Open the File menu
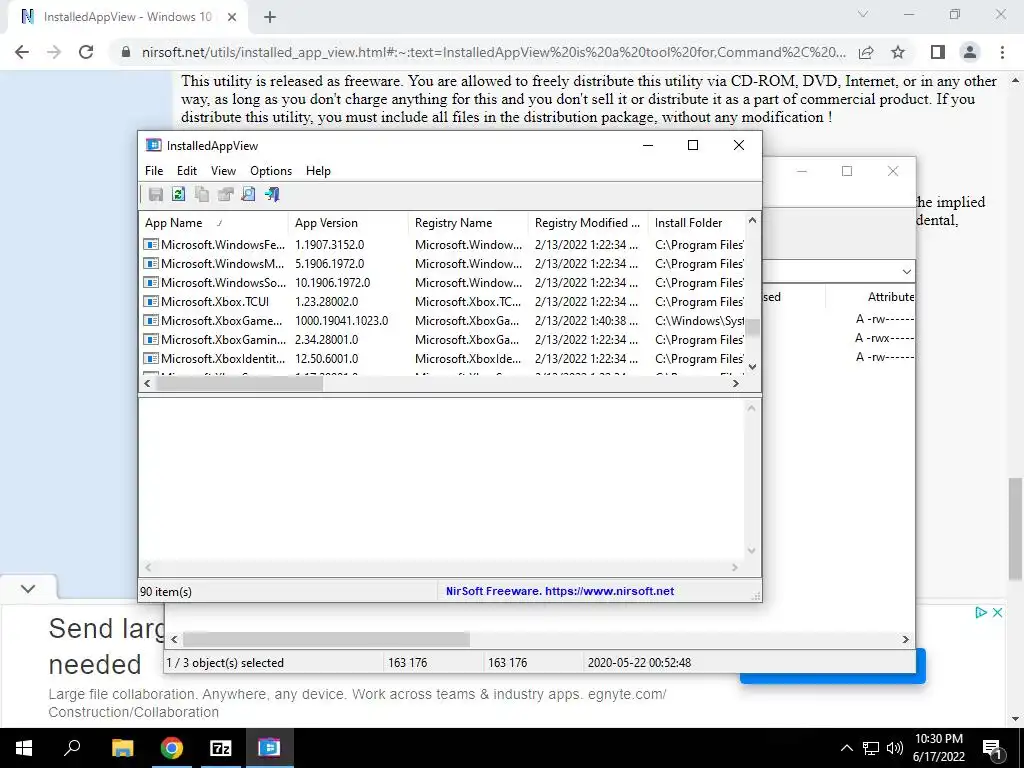 point(154,170)
